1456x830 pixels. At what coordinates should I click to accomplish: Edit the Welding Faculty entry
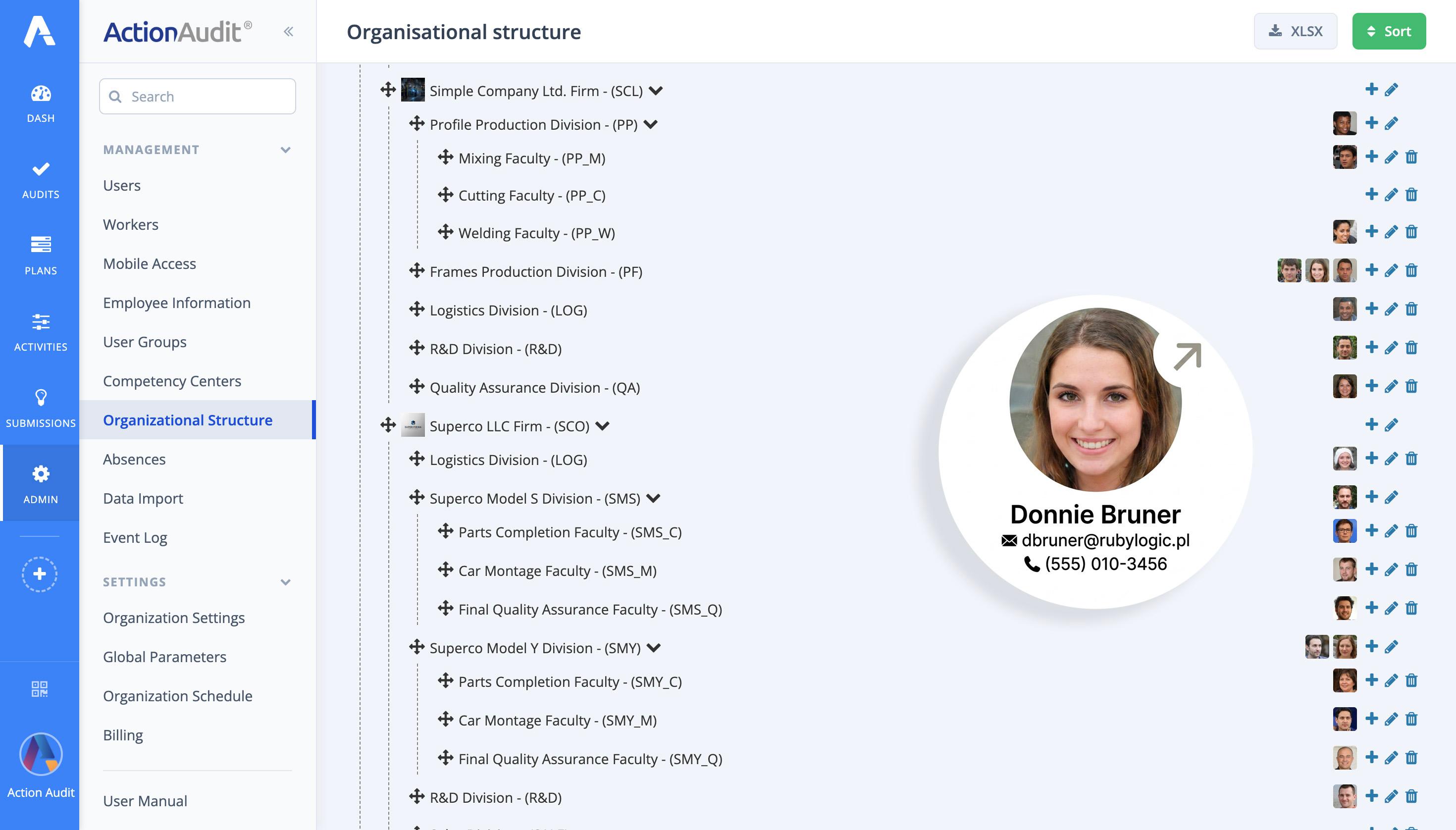click(x=1391, y=232)
